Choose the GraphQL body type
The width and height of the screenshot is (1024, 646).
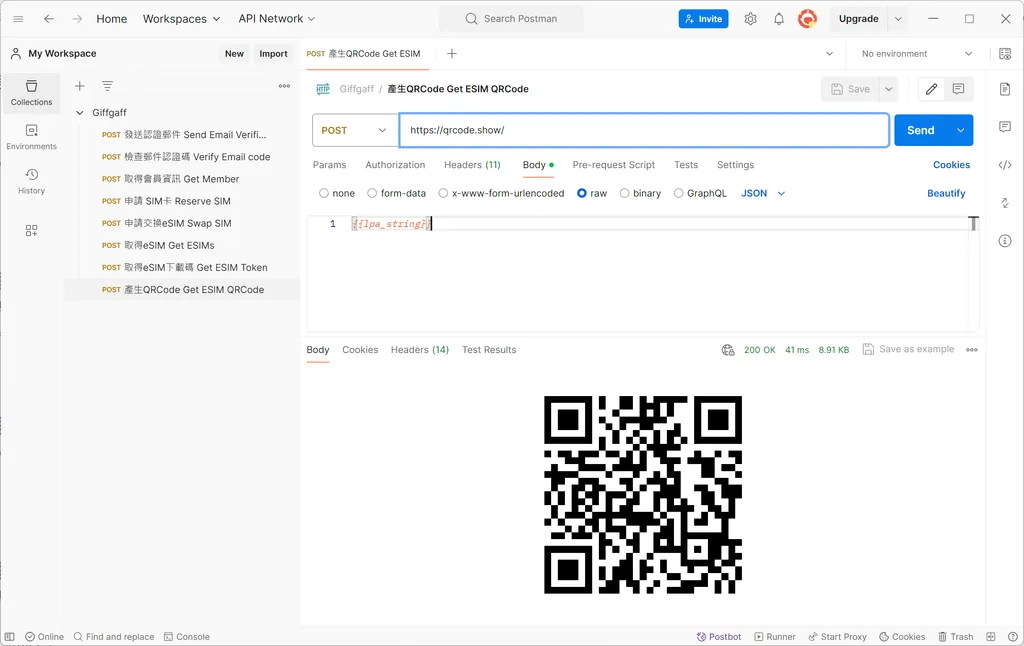click(679, 193)
